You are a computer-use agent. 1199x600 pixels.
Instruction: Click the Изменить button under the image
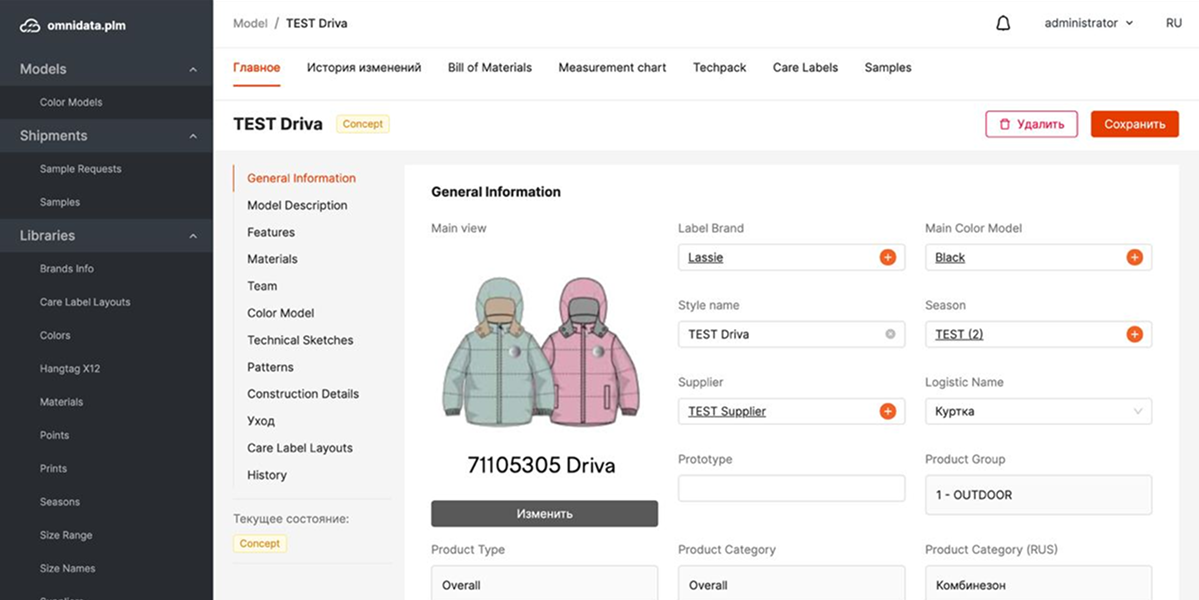(x=544, y=513)
